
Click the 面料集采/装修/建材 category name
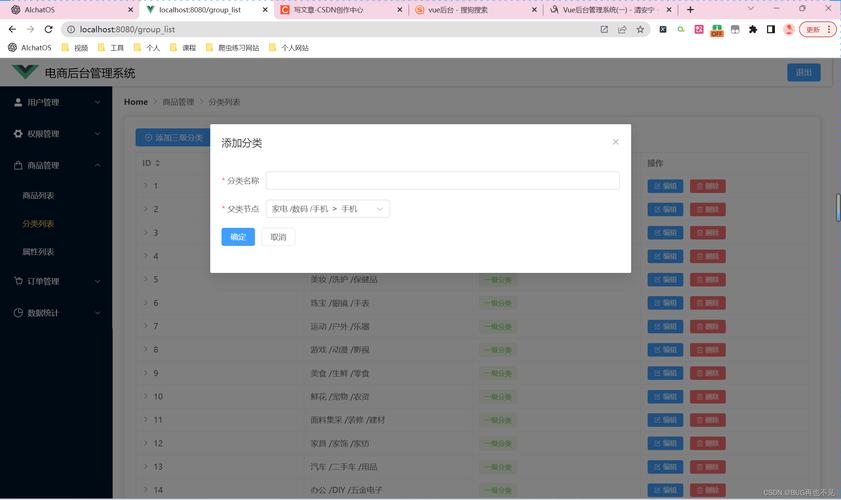348,420
